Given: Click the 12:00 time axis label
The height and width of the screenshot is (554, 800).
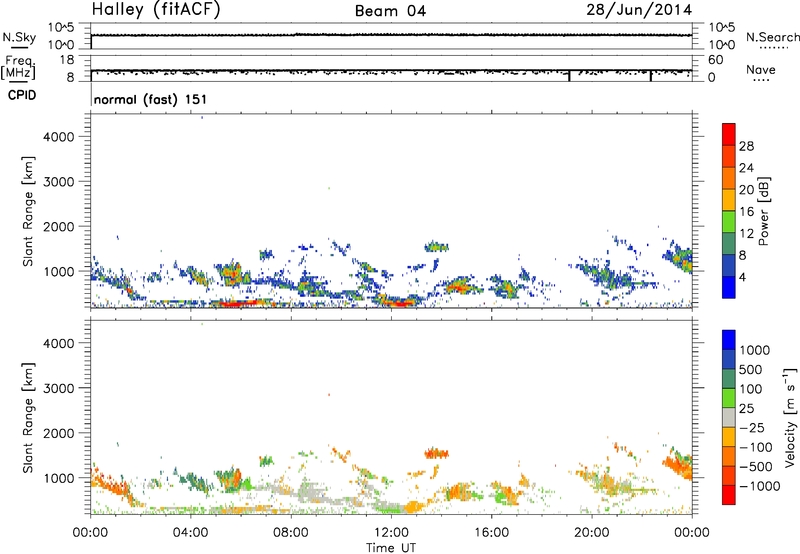Looking at the screenshot, I should click(391, 533).
